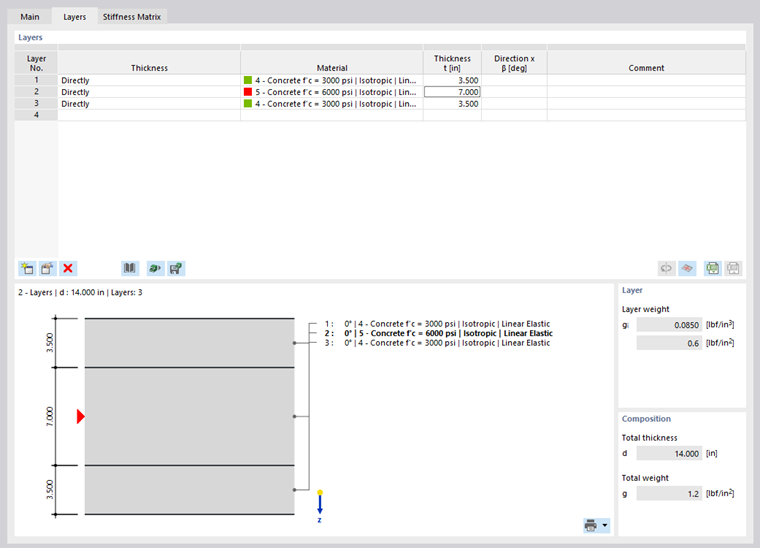Image resolution: width=760 pixels, height=548 pixels.
Task: Click layer 2 material Concrete 6000 psi
Action: tap(335, 92)
